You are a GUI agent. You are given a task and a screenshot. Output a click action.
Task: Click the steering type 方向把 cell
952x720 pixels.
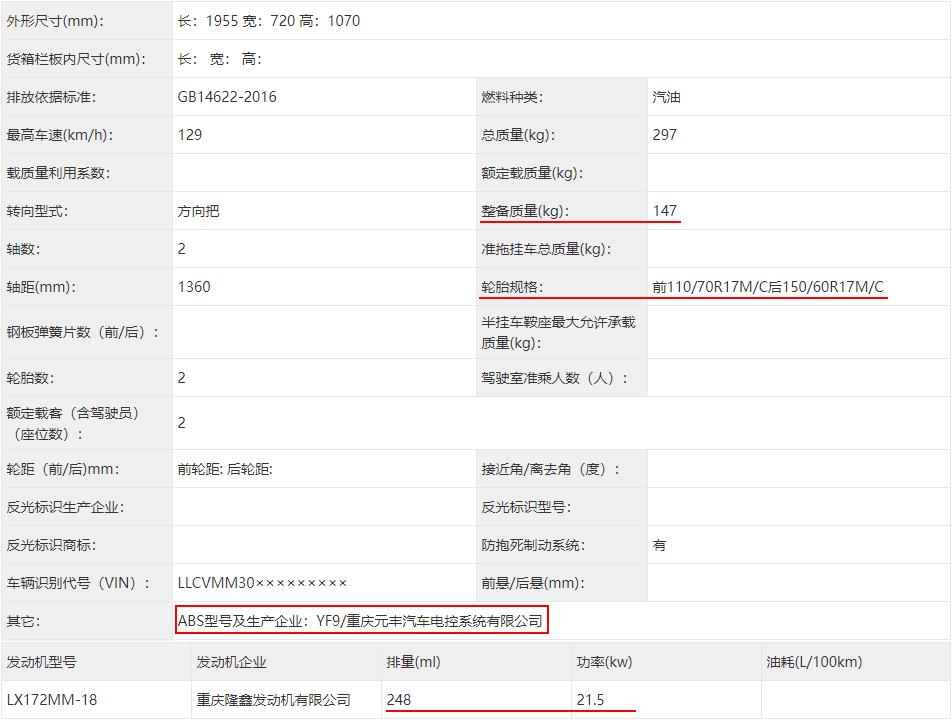coord(197,211)
